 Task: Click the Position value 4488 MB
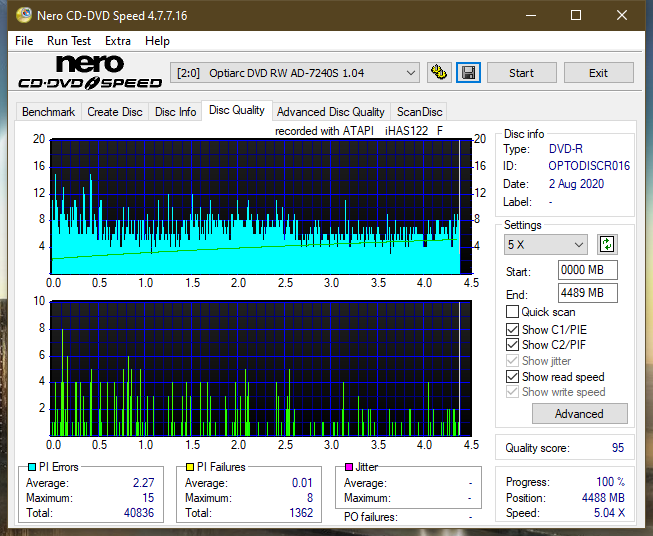[x=603, y=498]
